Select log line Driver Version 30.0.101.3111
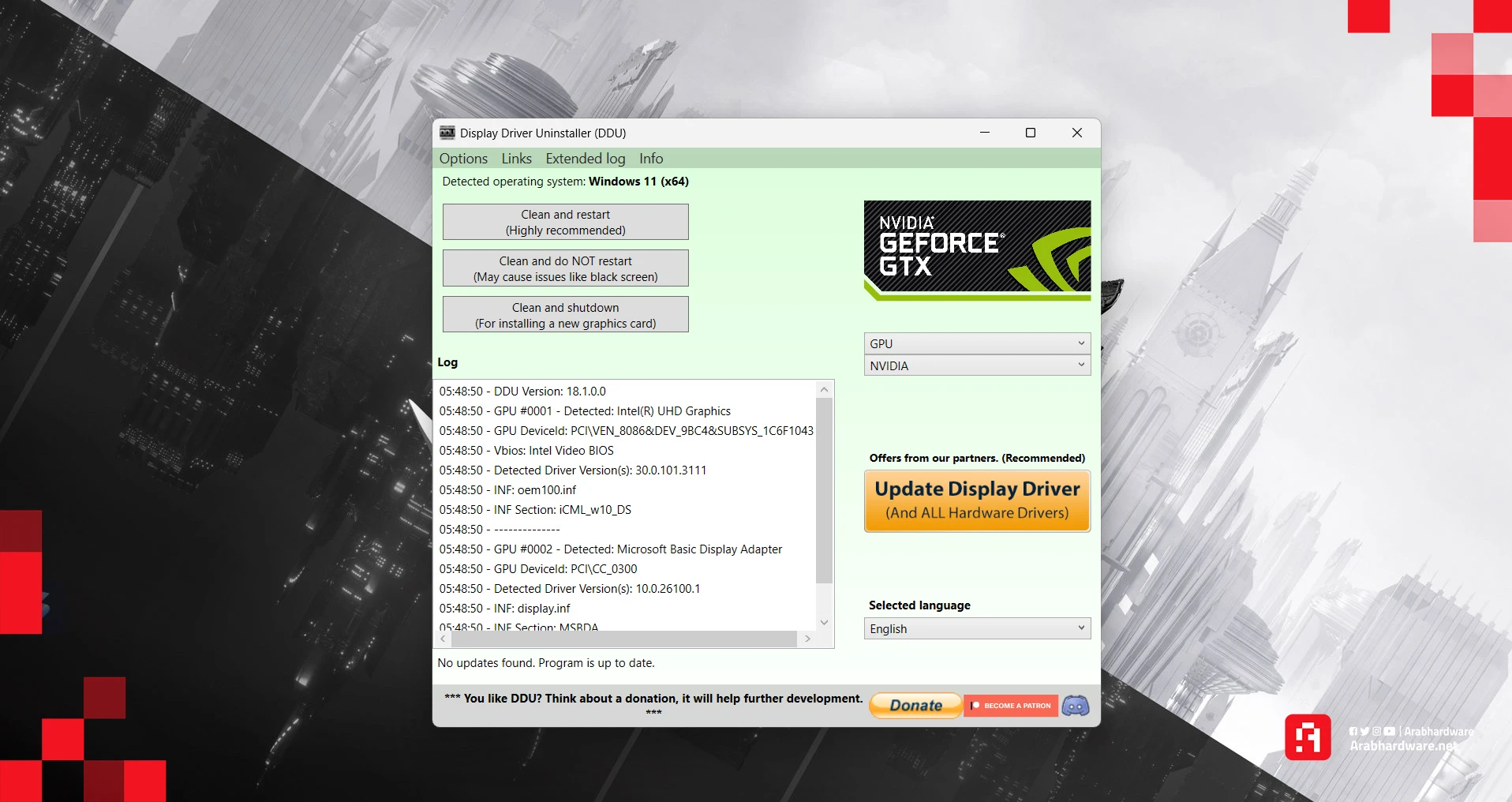The image size is (1512, 802). click(x=573, y=470)
